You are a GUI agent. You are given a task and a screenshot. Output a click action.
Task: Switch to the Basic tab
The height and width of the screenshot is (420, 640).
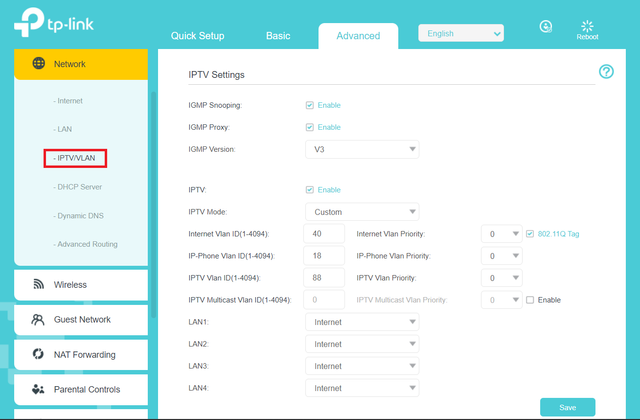tap(278, 36)
